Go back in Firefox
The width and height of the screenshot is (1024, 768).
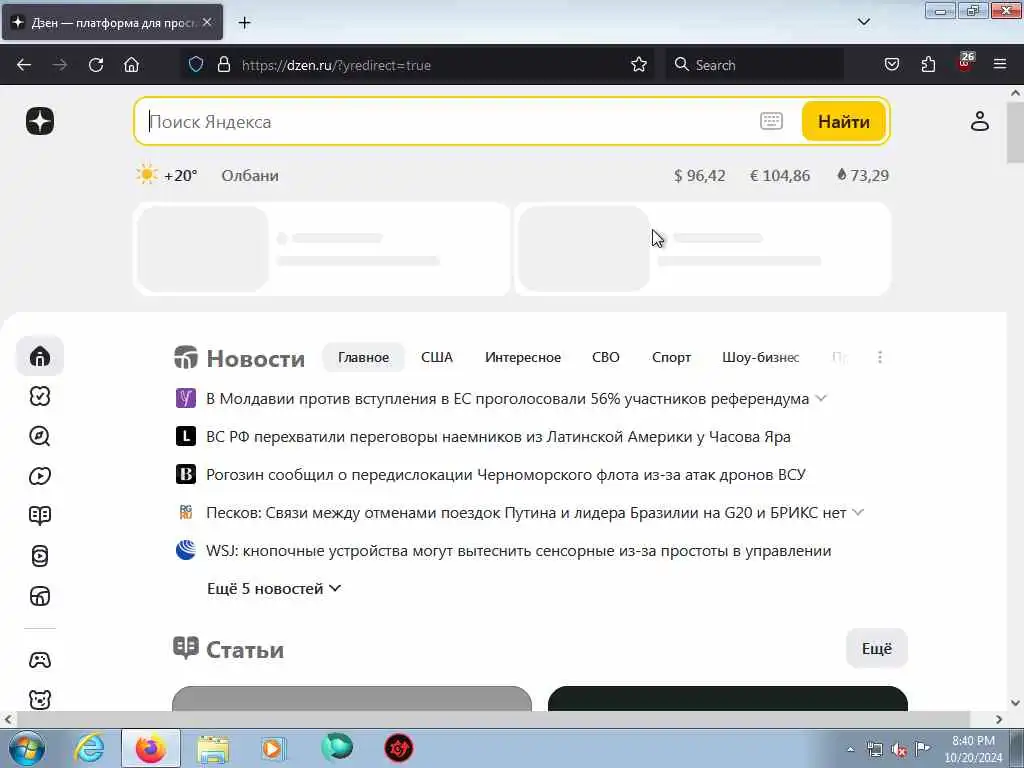(24, 65)
